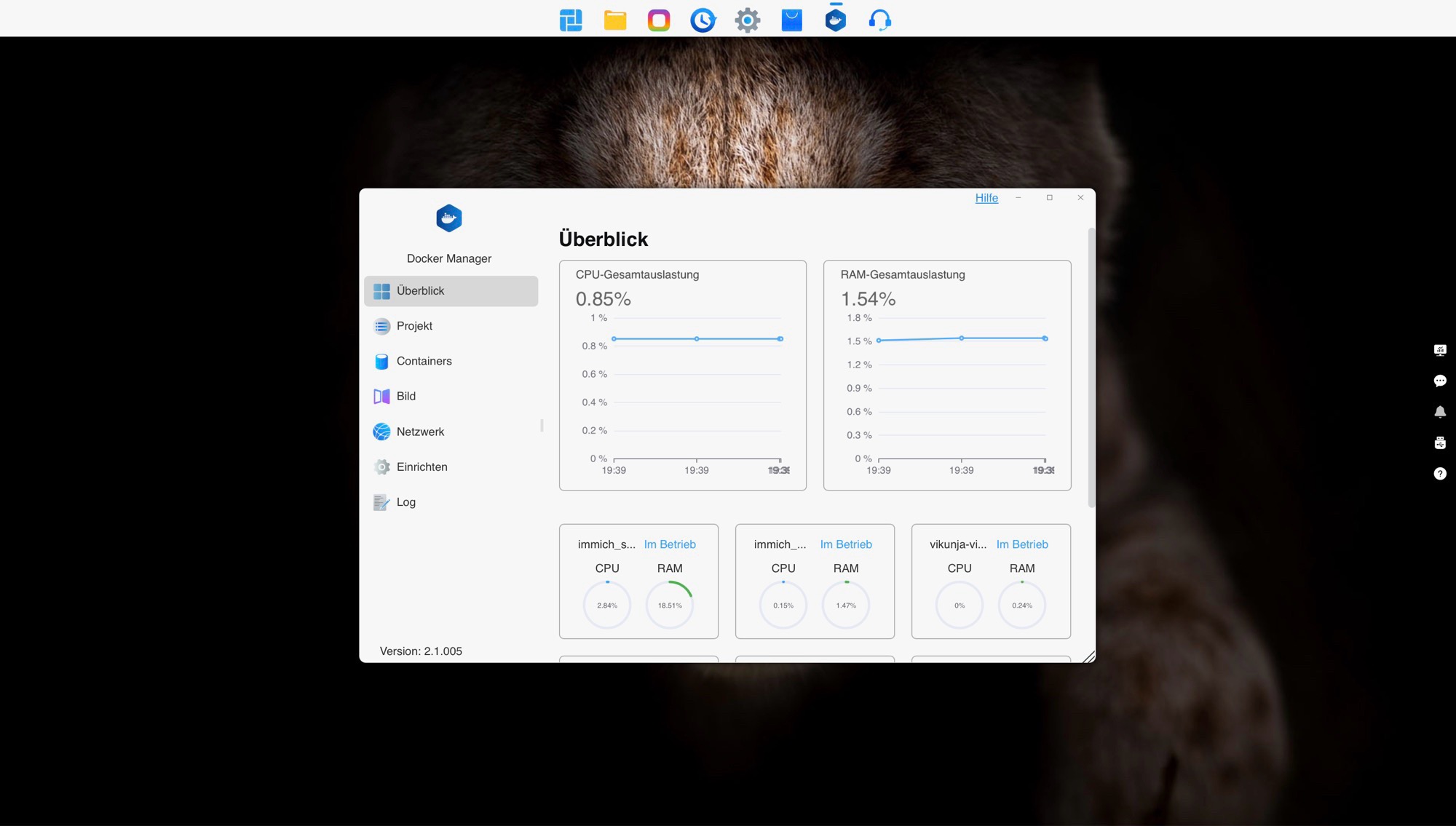Open the clock backup icon in dock
The height and width of the screenshot is (826, 1456).
[x=703, y=20]
